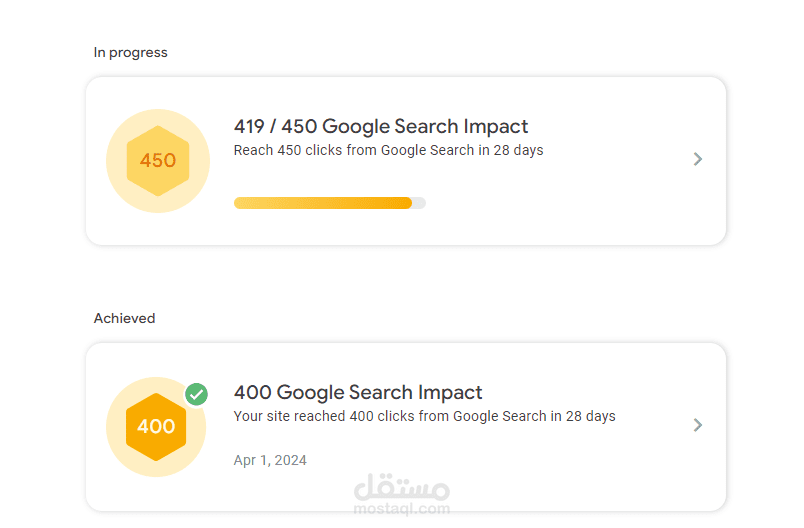Open the achieved 400 card's right chevron
The width and height of the screenshot is (804, 528).
[698, 425]
